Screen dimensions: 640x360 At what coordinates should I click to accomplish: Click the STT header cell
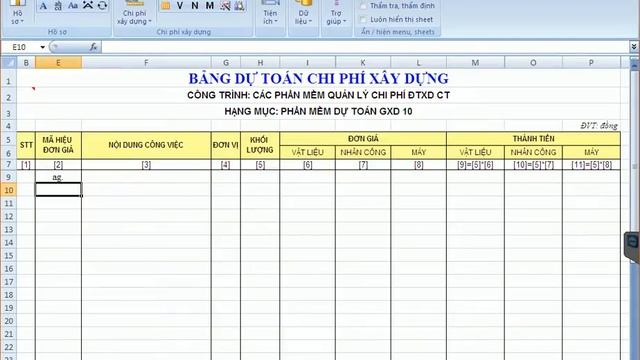tap(26, 145)
